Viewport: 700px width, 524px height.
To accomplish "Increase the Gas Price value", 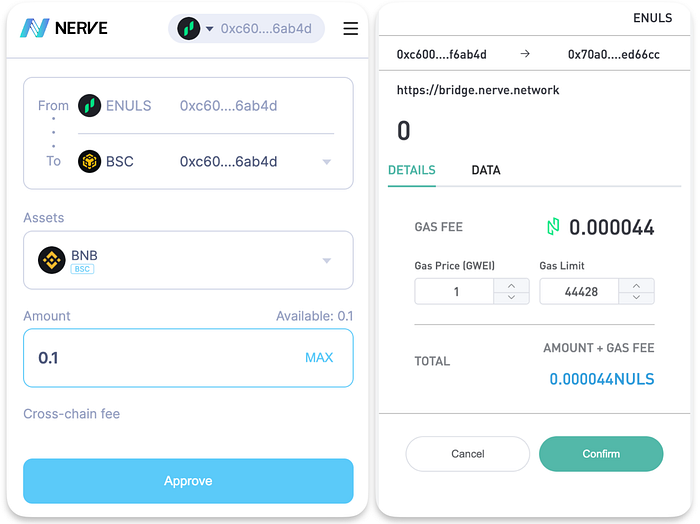I will click(x=512, y=286).
